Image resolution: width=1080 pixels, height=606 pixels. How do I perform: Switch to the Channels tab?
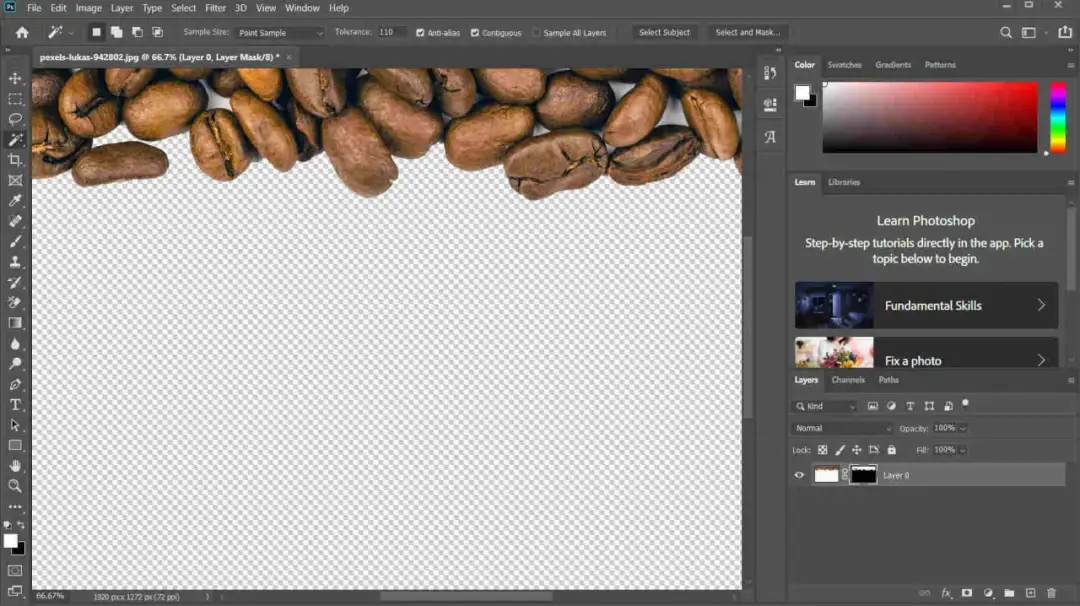848,380
